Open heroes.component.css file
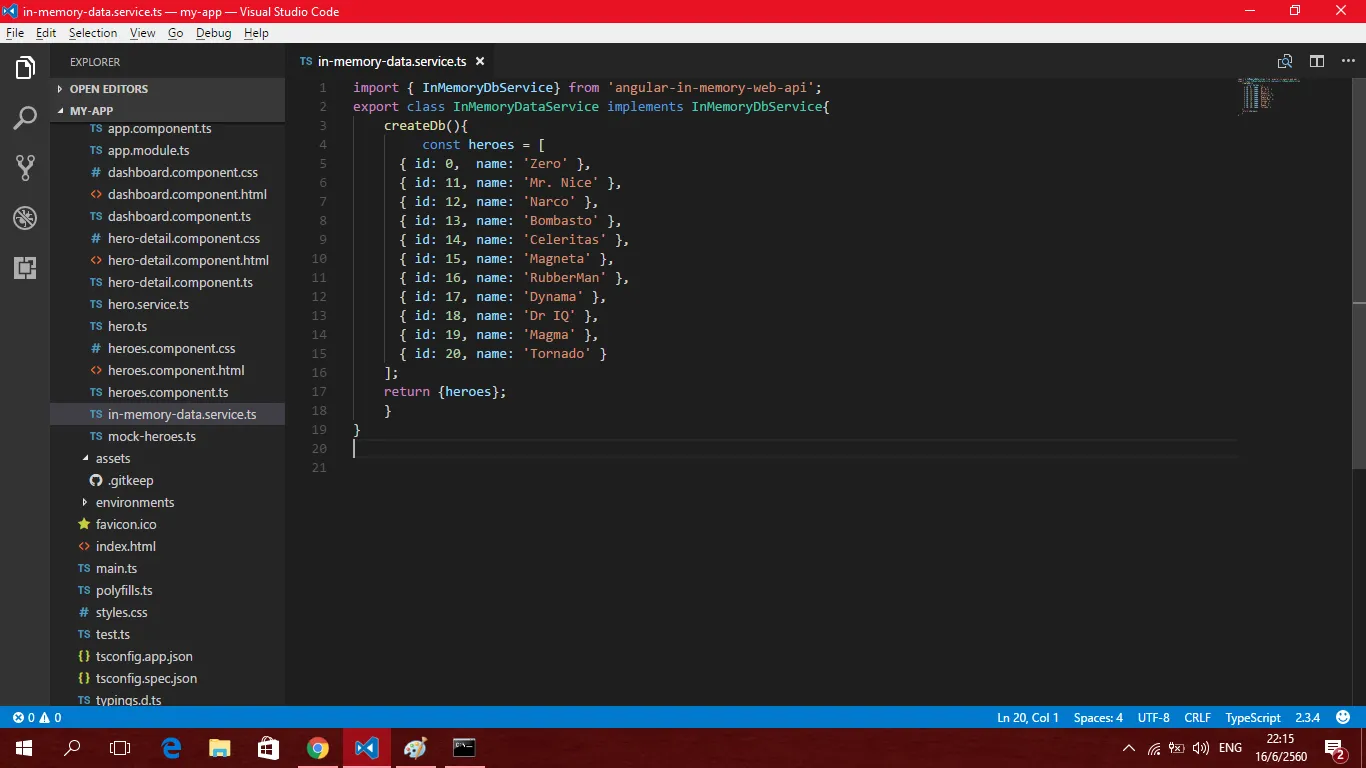 pos(171,349)
